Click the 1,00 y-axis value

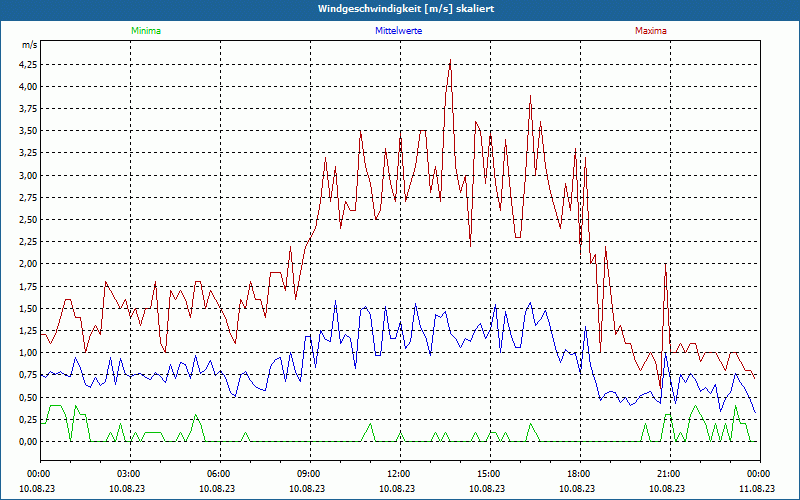pyautogui.click(x=28, y=353)
